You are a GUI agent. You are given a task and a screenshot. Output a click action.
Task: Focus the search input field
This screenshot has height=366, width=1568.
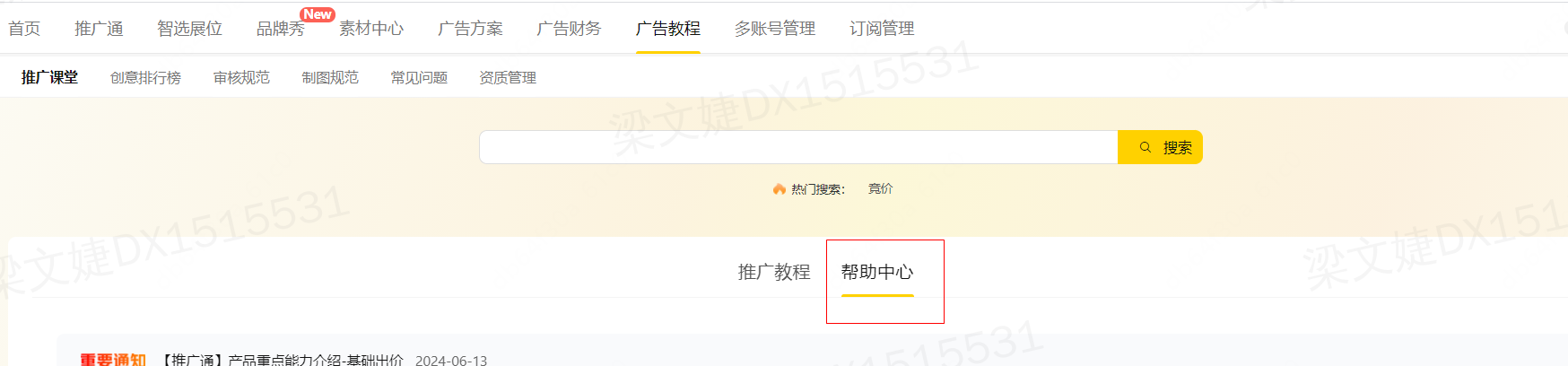[798, 147]
